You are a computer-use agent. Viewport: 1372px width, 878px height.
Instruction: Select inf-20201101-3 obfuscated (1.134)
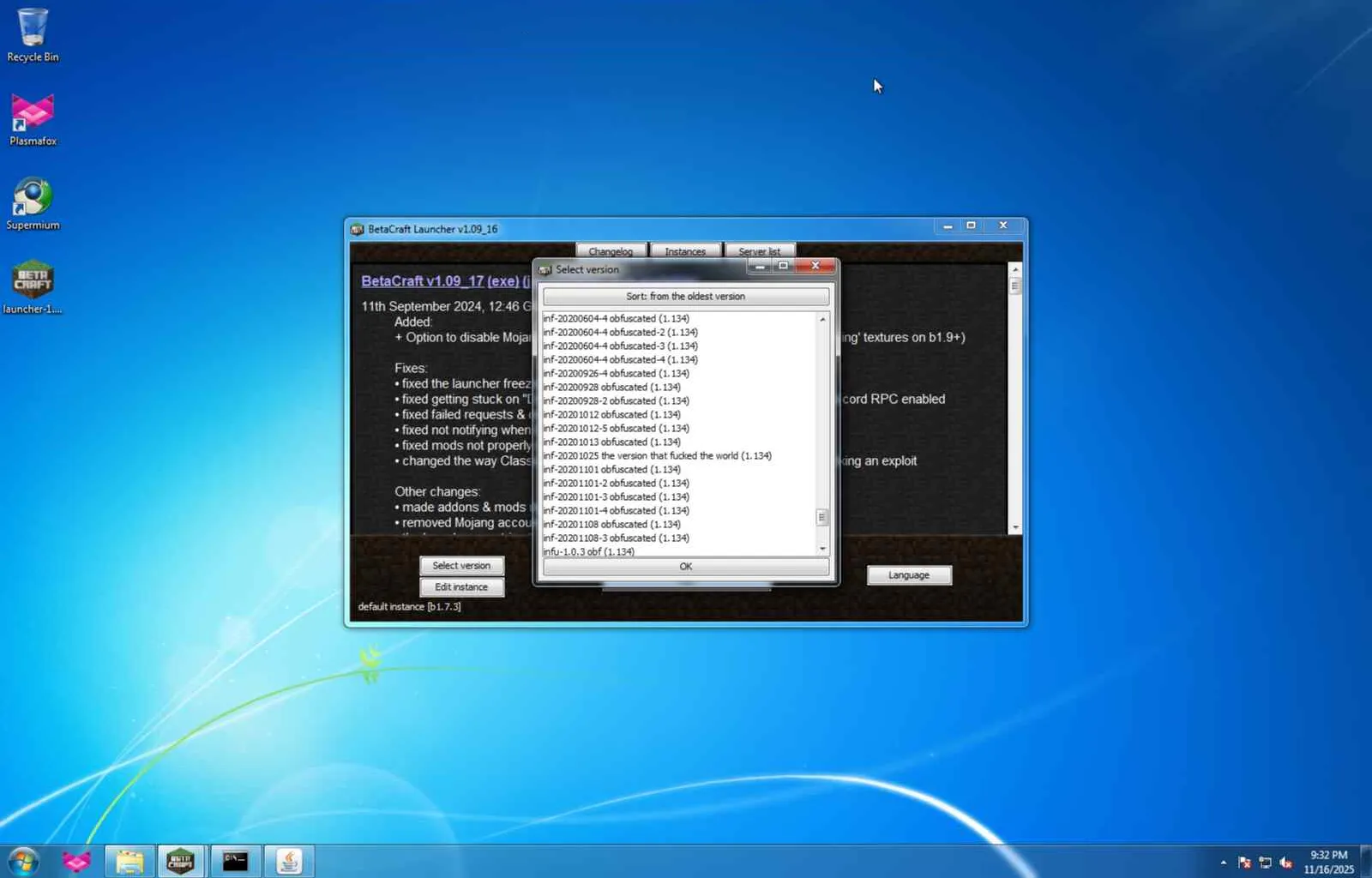[x=679, y=497]
